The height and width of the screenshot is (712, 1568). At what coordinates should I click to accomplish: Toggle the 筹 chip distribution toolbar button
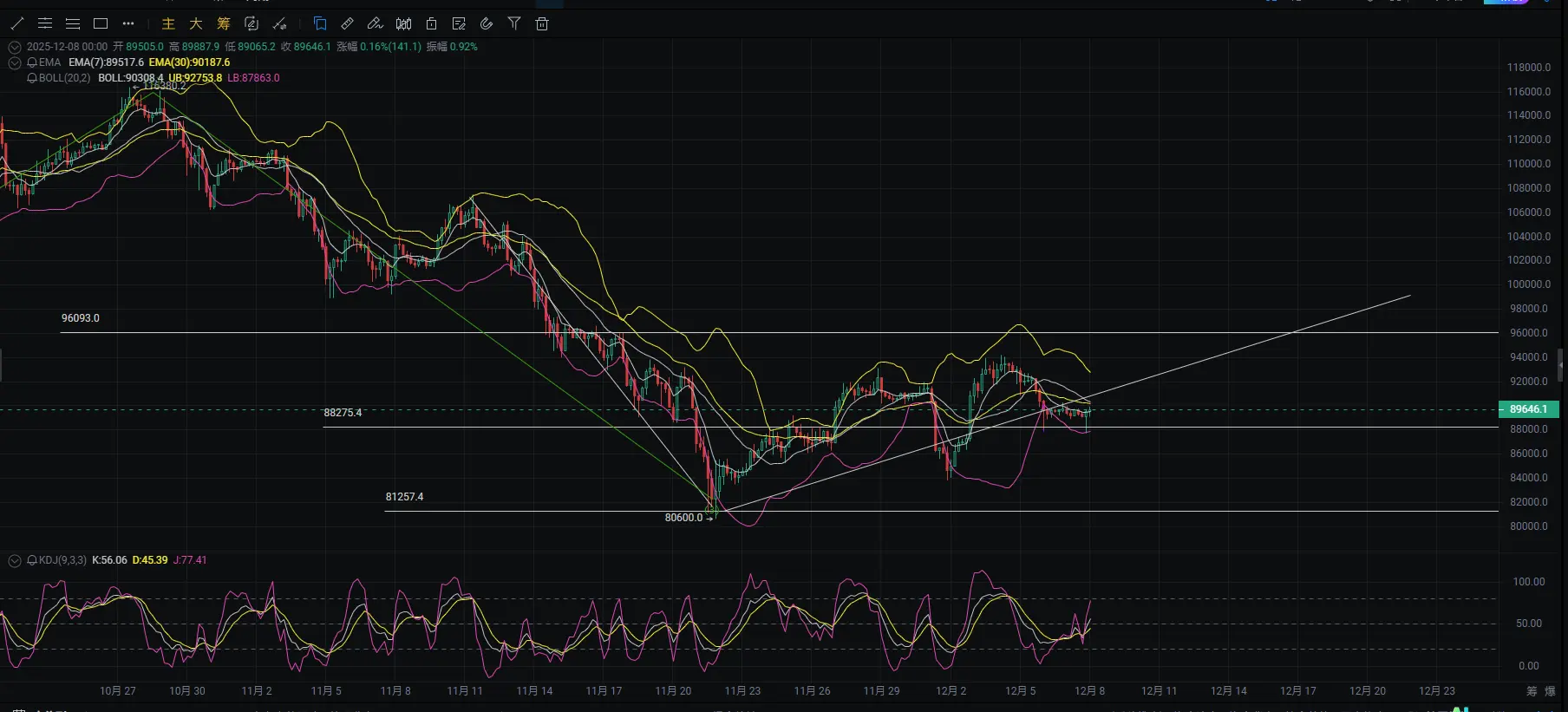pyautogui.click(x=224, y=23)
